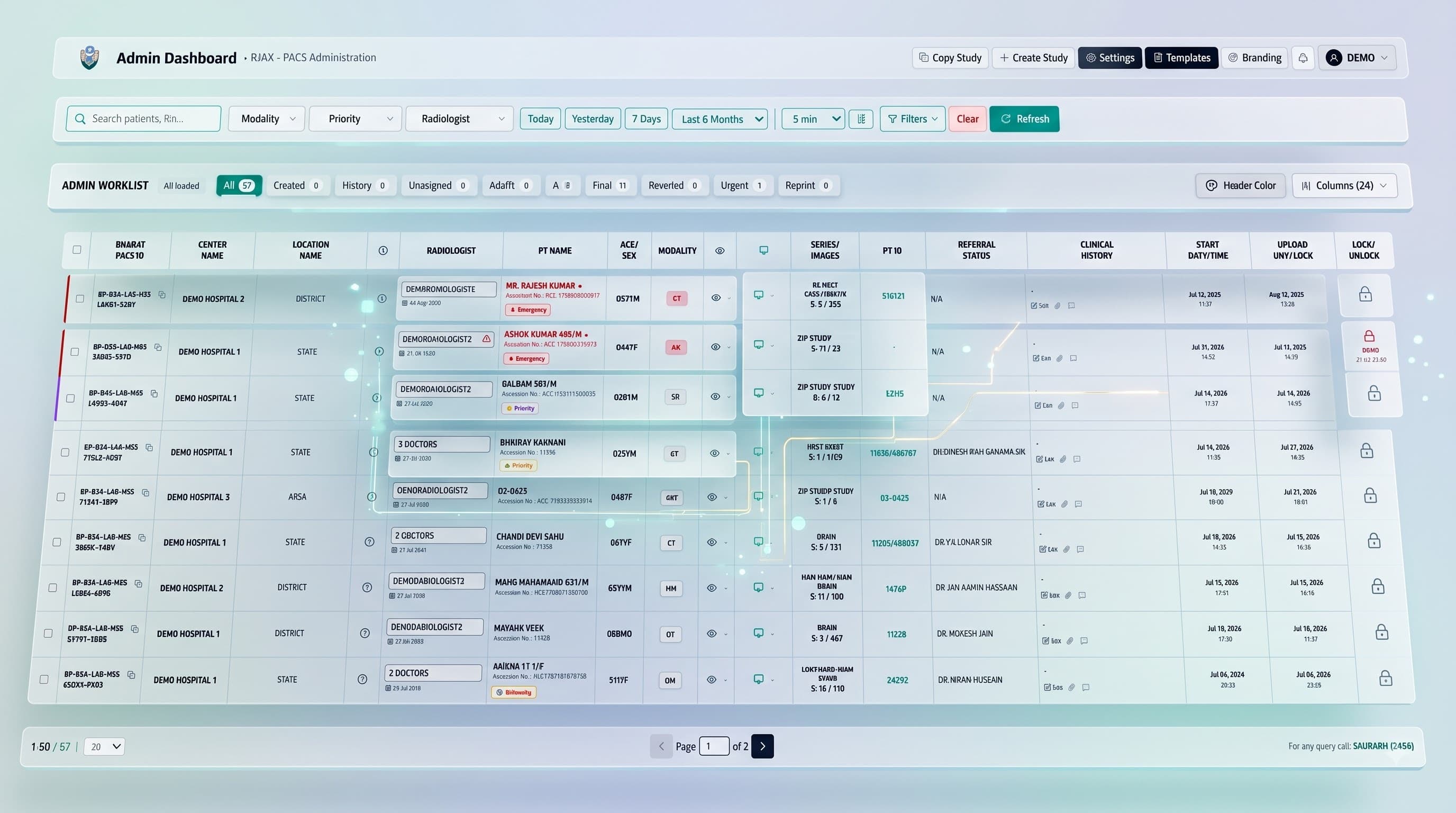The width and height of the screenshot is (1456, 813).
Task: Click the column layout icon beside 5 min
Action: (x=861, y=119)
